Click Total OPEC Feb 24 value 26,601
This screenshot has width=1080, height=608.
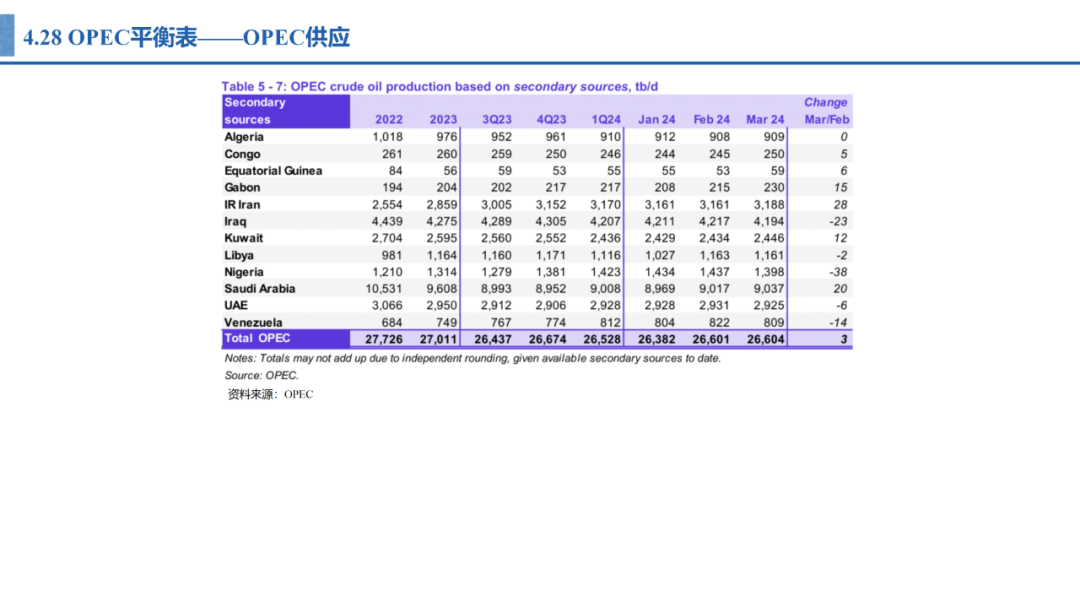click(x=711, y=339)
